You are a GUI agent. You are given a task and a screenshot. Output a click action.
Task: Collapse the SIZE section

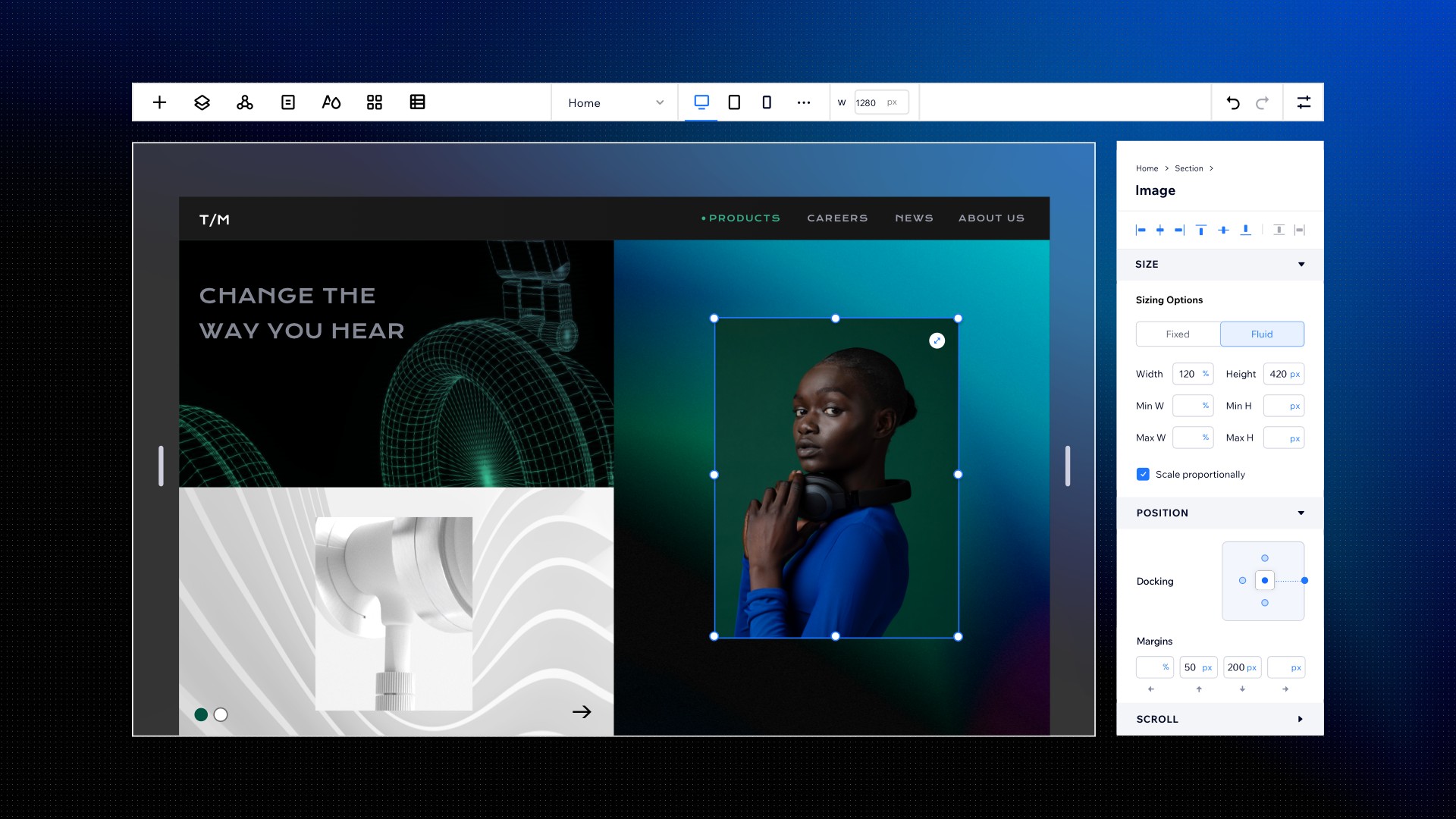1301,265
